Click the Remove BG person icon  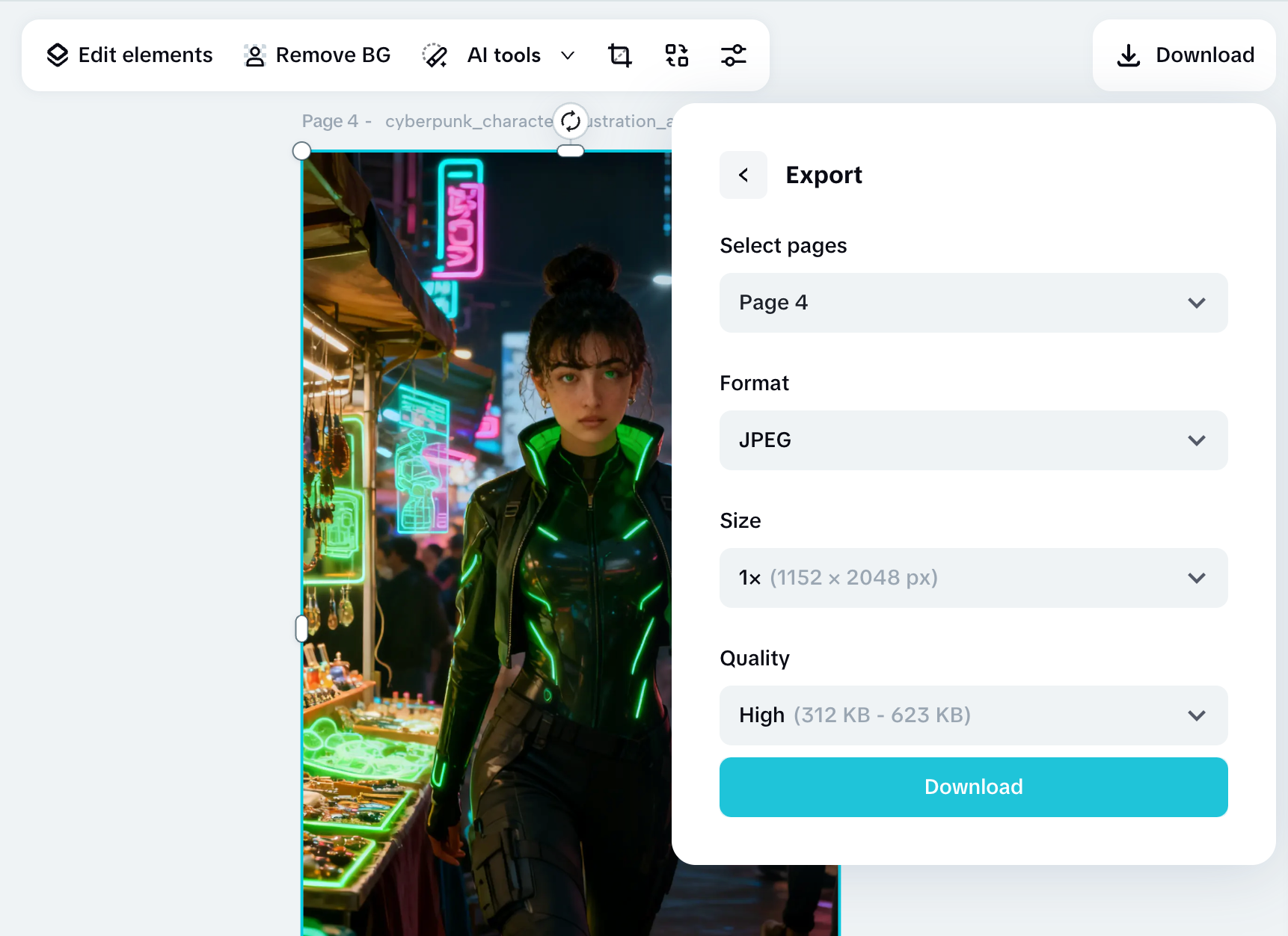(255, 55)
